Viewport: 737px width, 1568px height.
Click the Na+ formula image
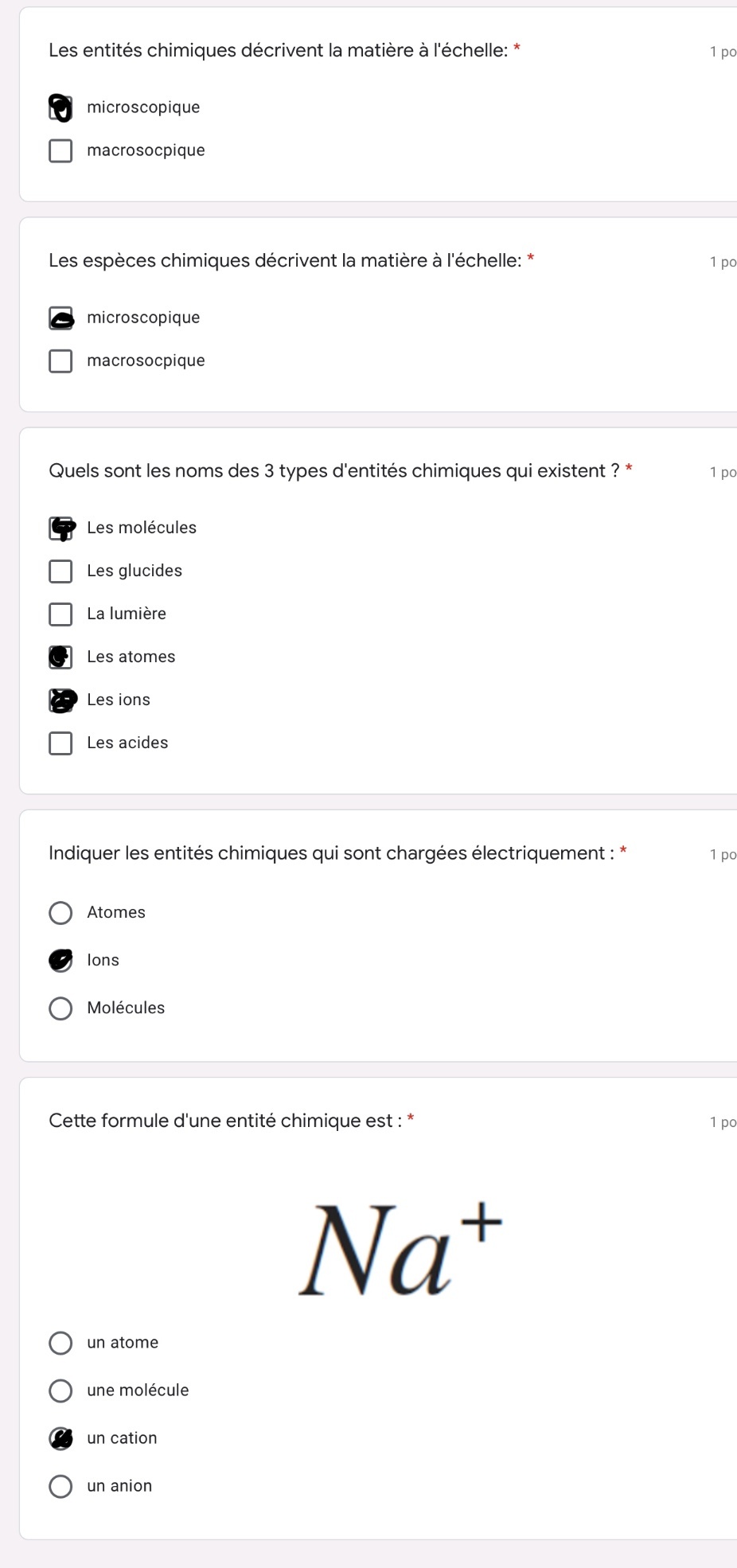pos(400,1247)
